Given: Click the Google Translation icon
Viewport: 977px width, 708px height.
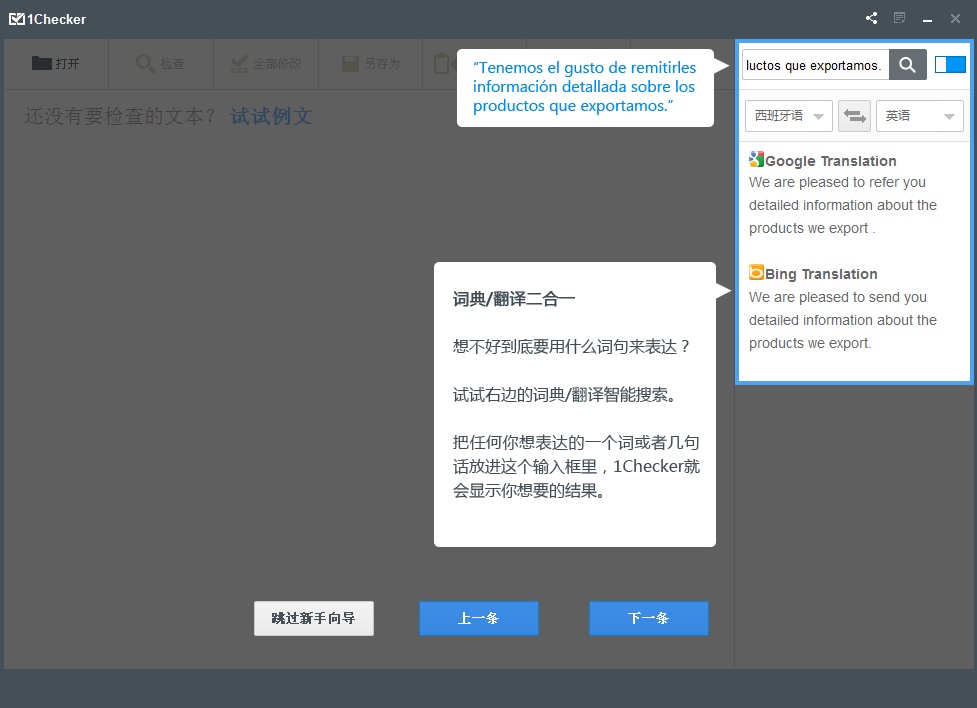Looking at the screenshot, I should (757, 160).
